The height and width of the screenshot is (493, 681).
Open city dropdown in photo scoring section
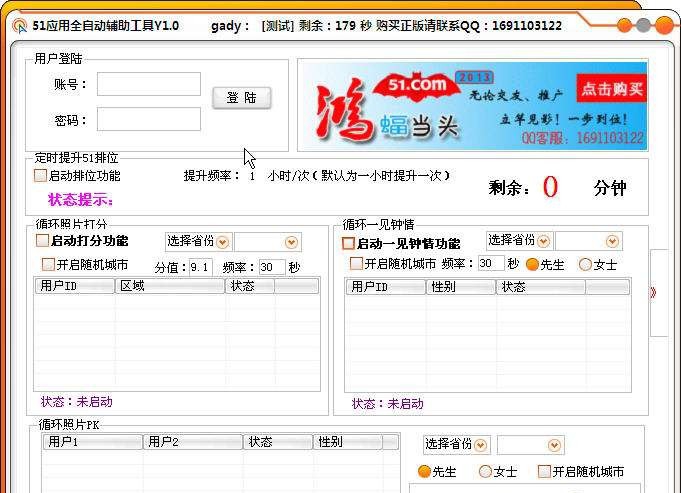[268, 242]
